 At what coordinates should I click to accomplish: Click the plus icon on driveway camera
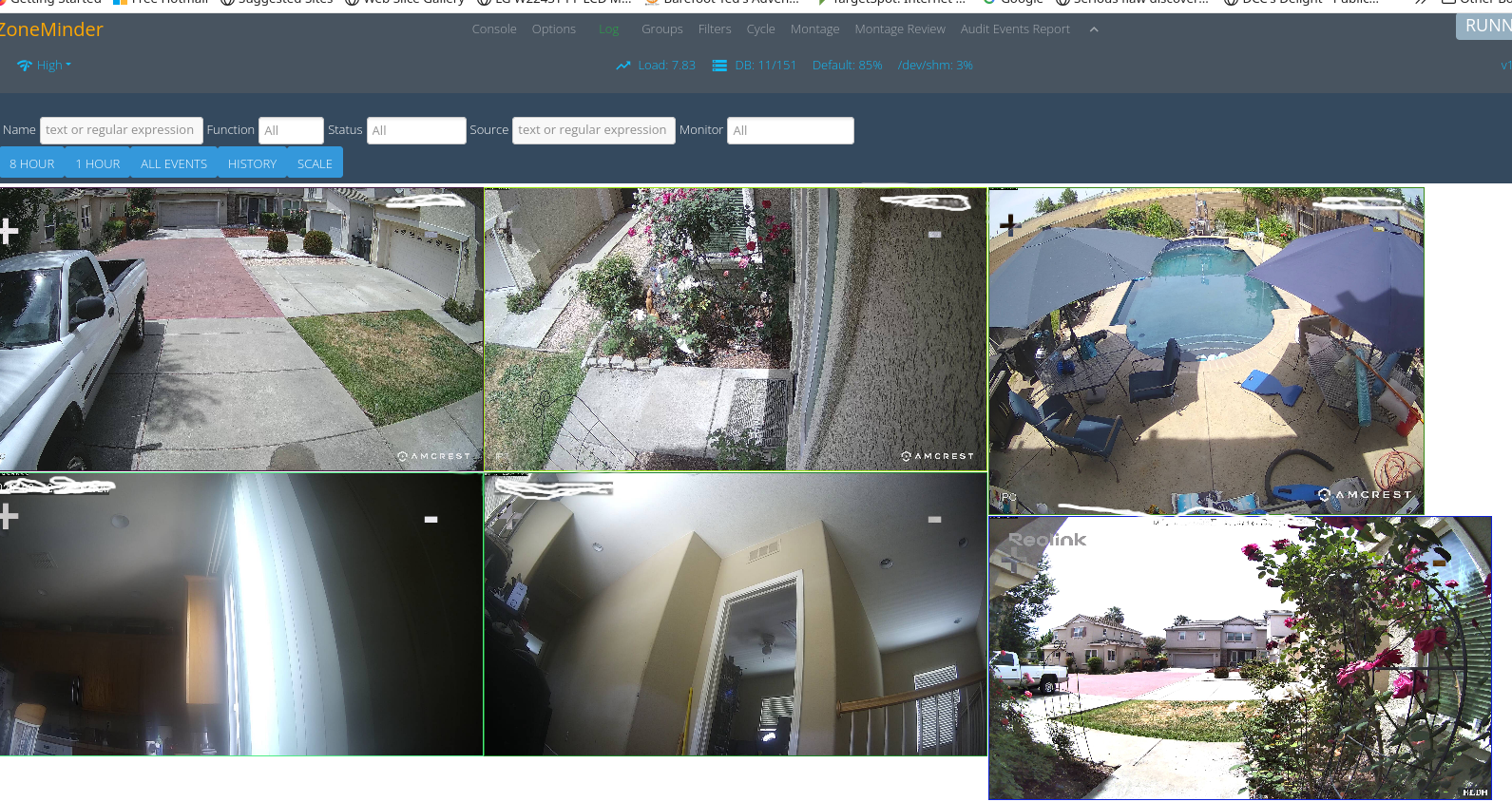coord(9,232)
